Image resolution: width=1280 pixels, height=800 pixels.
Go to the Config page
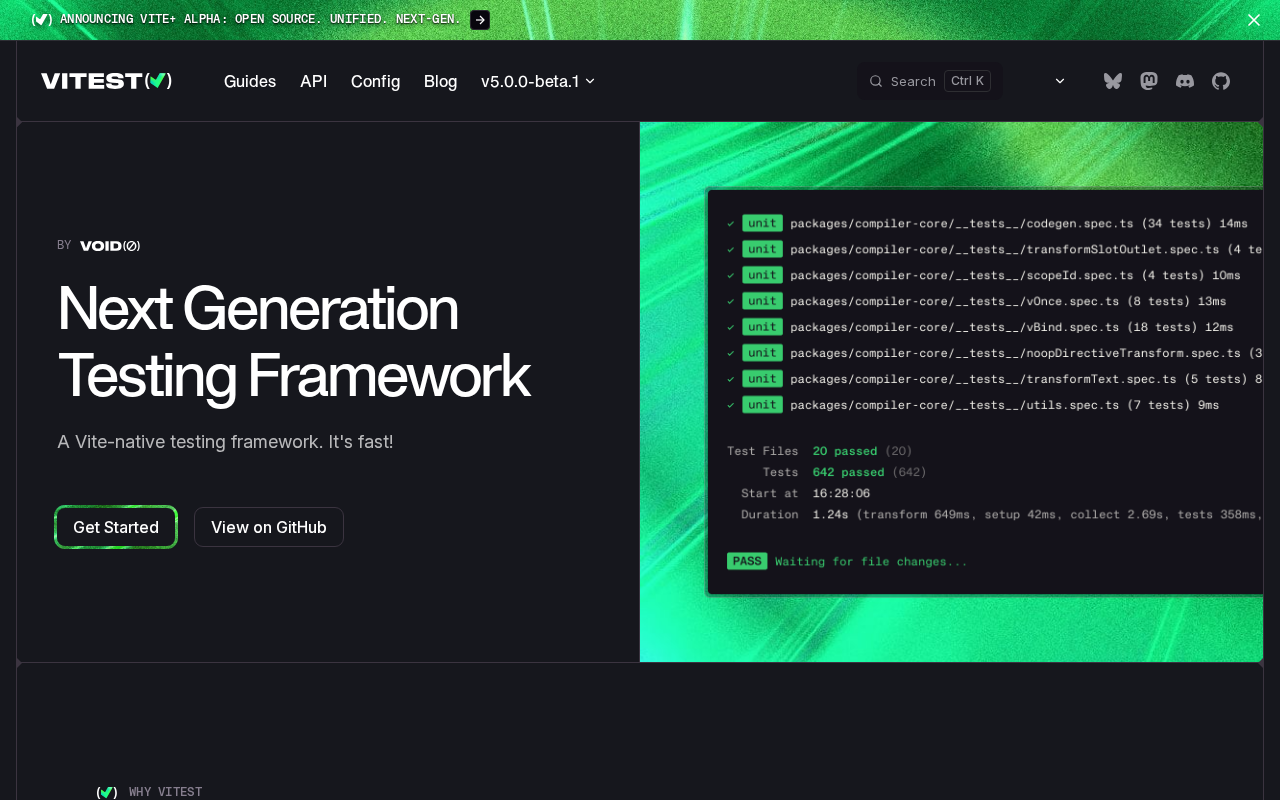[375, 81]
